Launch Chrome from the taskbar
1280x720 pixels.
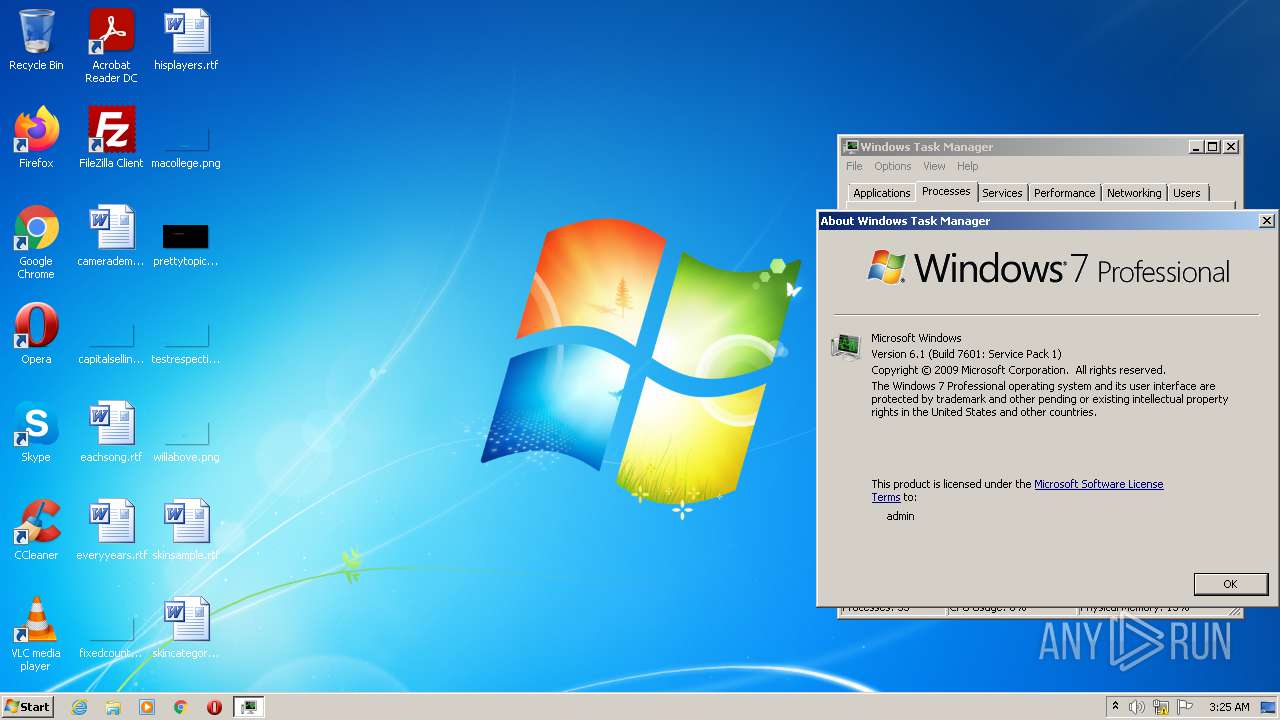181,707
